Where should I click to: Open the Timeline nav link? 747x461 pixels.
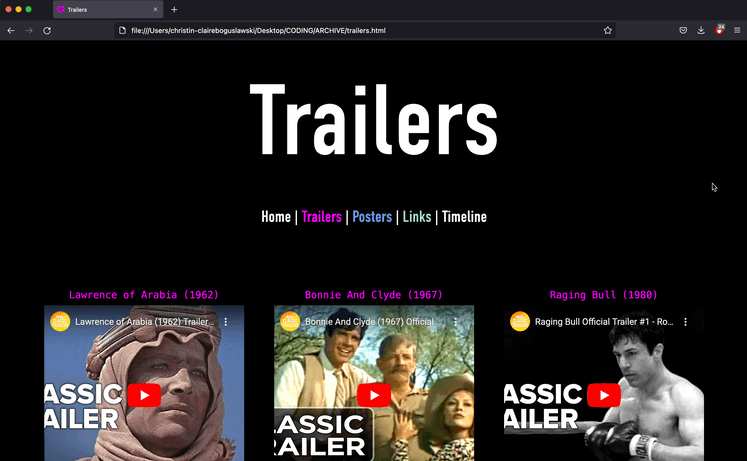[464, 217]
